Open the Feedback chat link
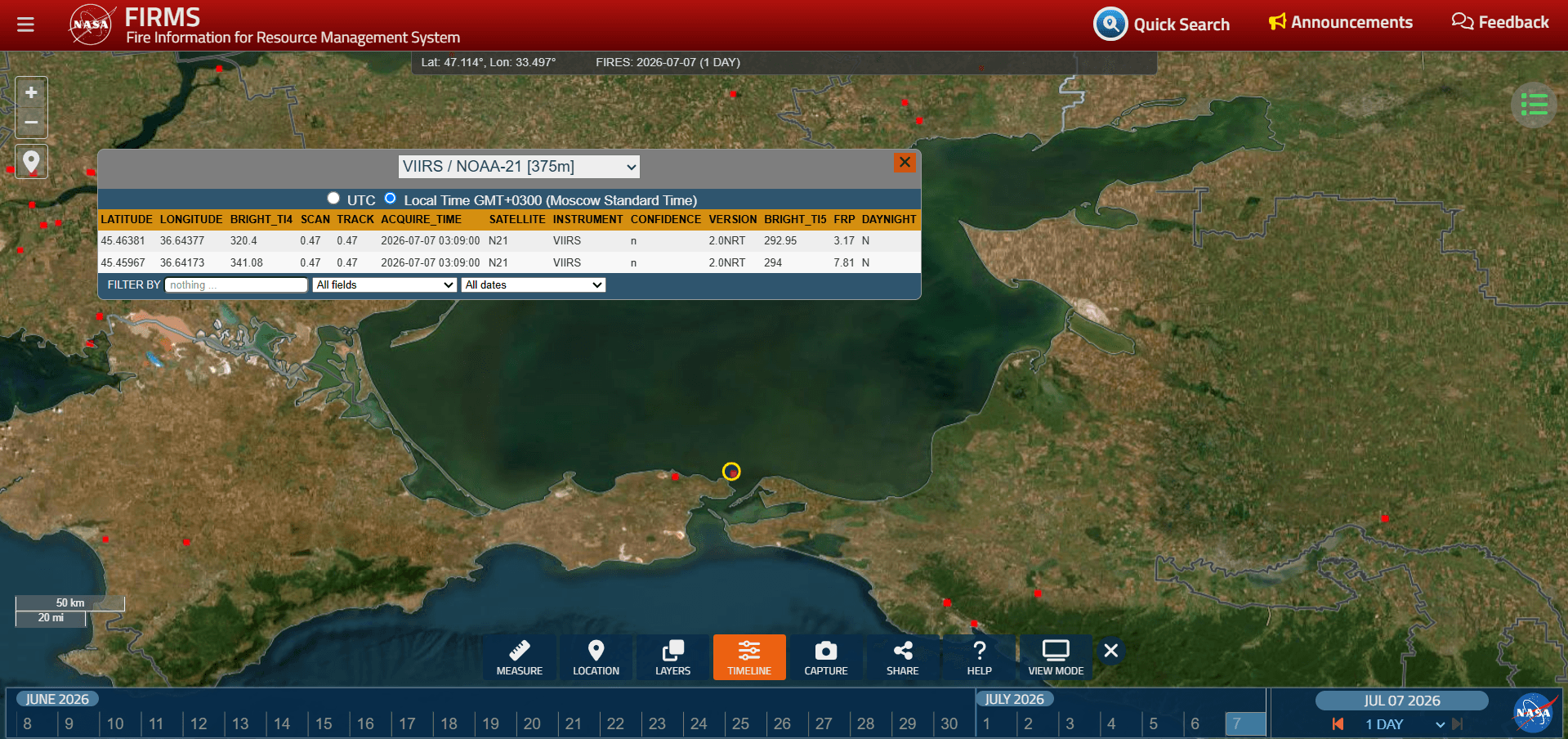 pyautogui.click(x=1500, y=22)
